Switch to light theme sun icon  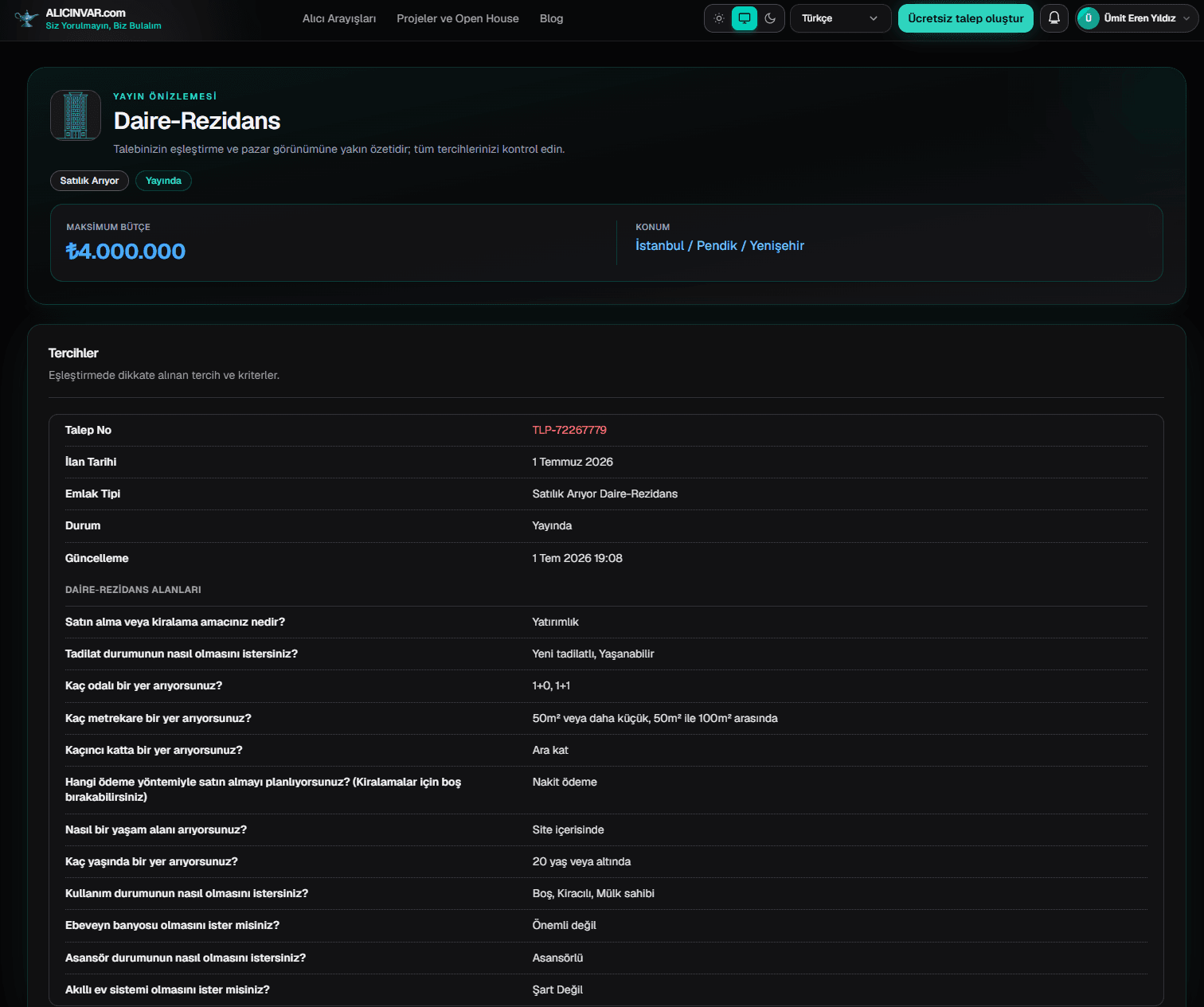(x=719, y=18)
